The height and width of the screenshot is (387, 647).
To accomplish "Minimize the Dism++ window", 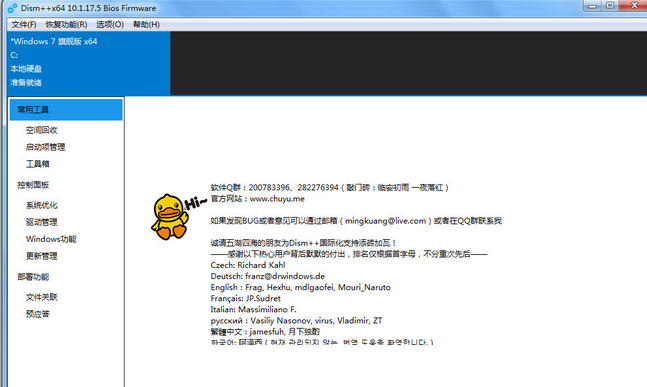I will tap(593, 6).
